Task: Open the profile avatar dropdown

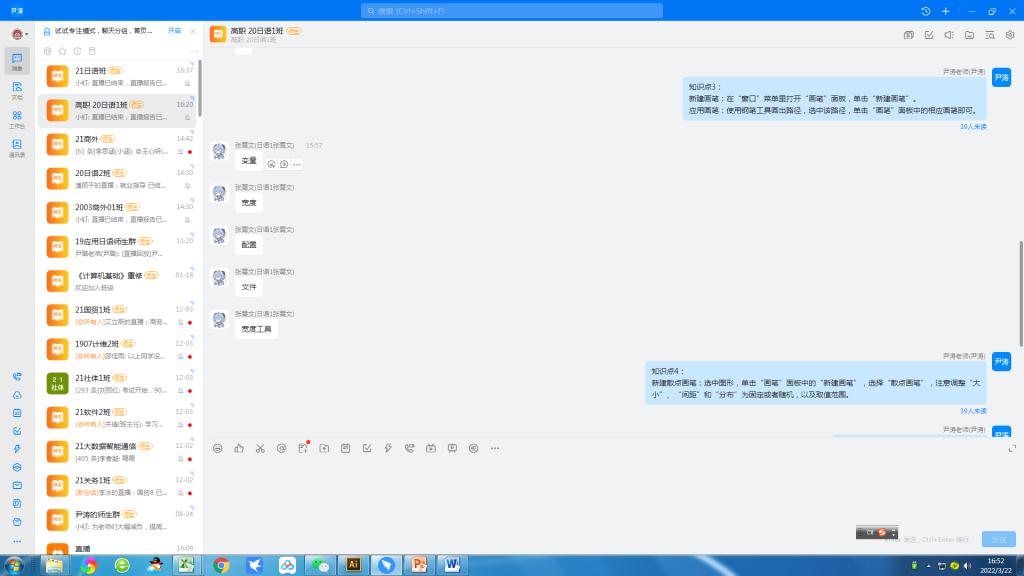Action: (18, 34)
